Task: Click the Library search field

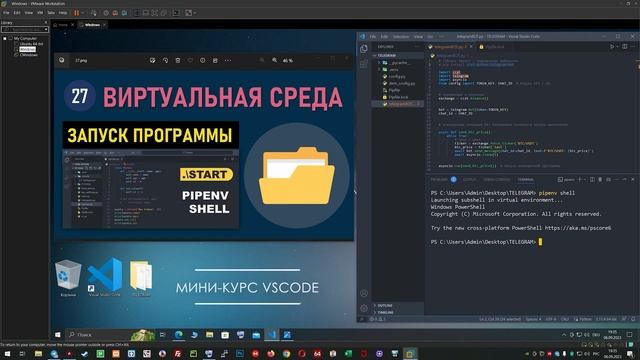Action: coord(22,29)
